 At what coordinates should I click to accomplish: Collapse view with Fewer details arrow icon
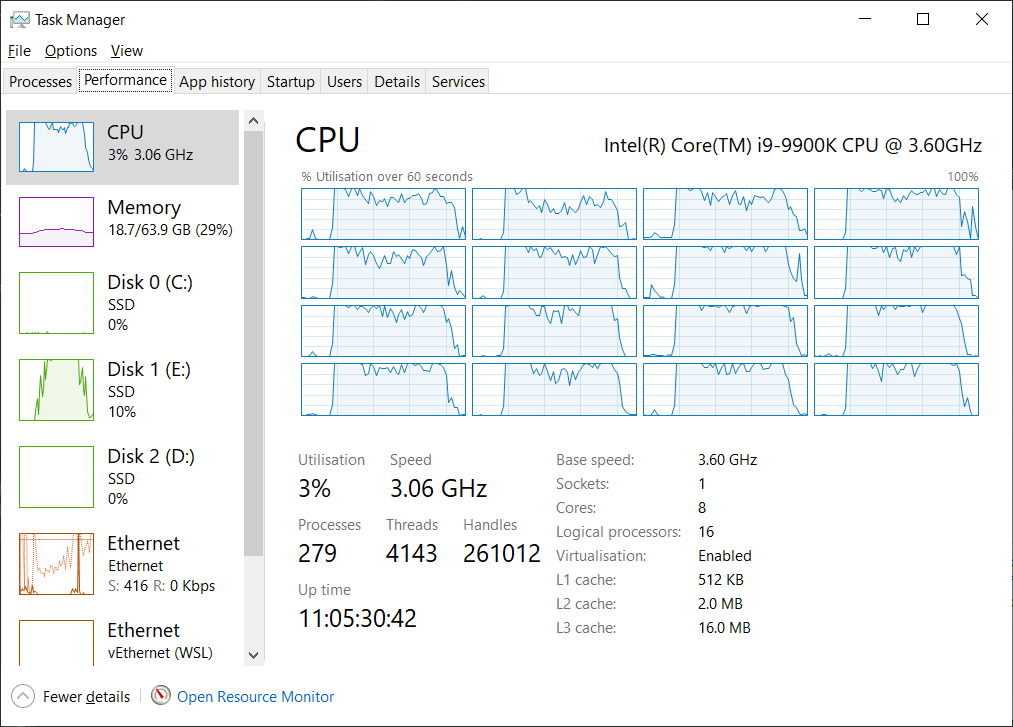coord(23,696)
